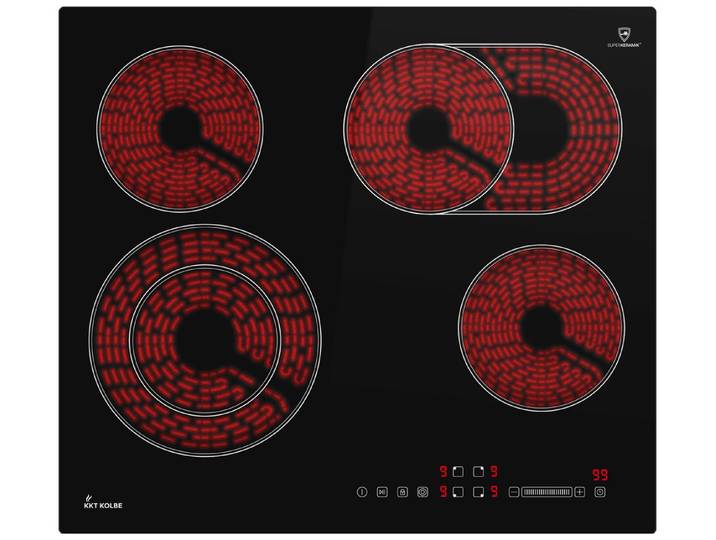Select the bottom-left cooking zone button
Screen dimensions: 716x540
pos(458,492)
